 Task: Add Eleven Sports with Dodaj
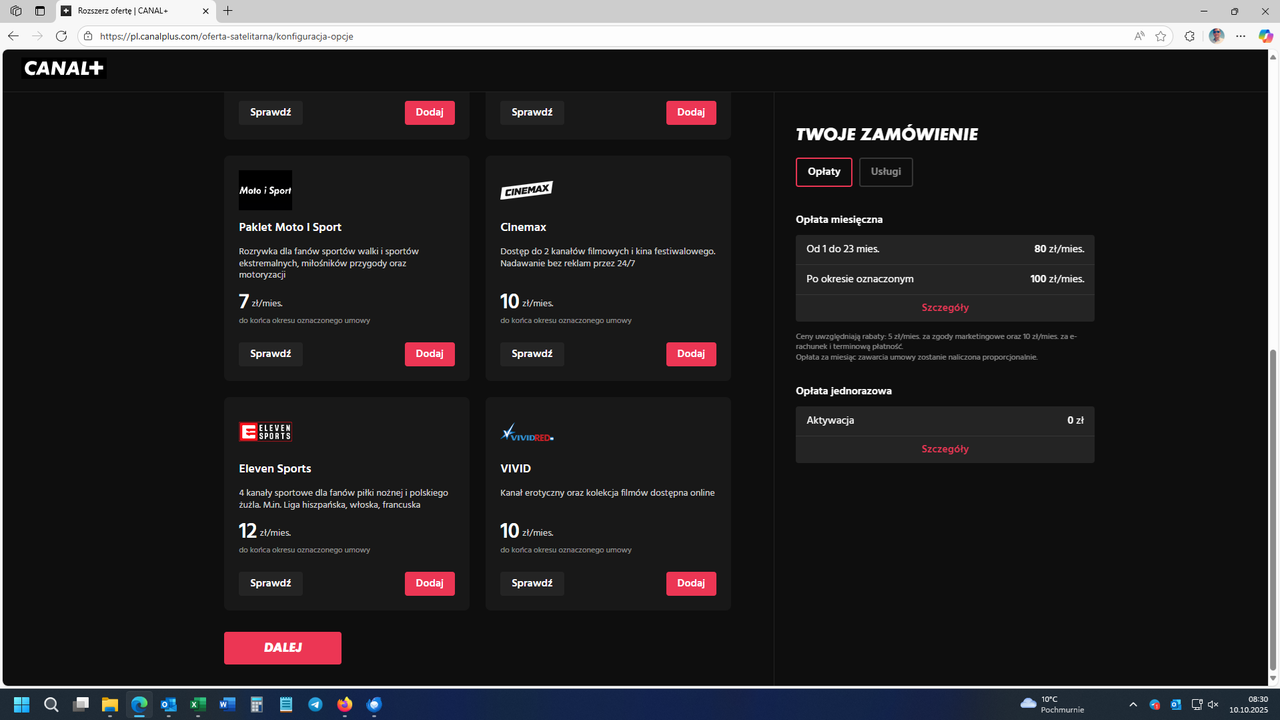(429, 583)
